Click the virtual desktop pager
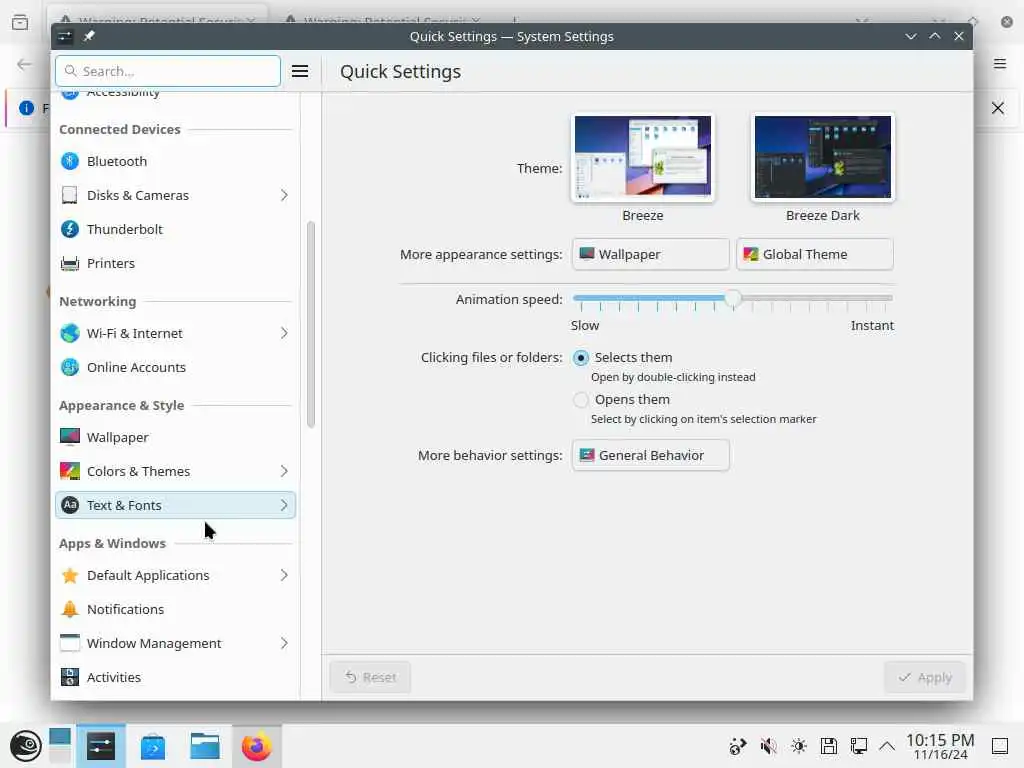This screenshot has width=1024, height=768. click(x=59, y=746)
